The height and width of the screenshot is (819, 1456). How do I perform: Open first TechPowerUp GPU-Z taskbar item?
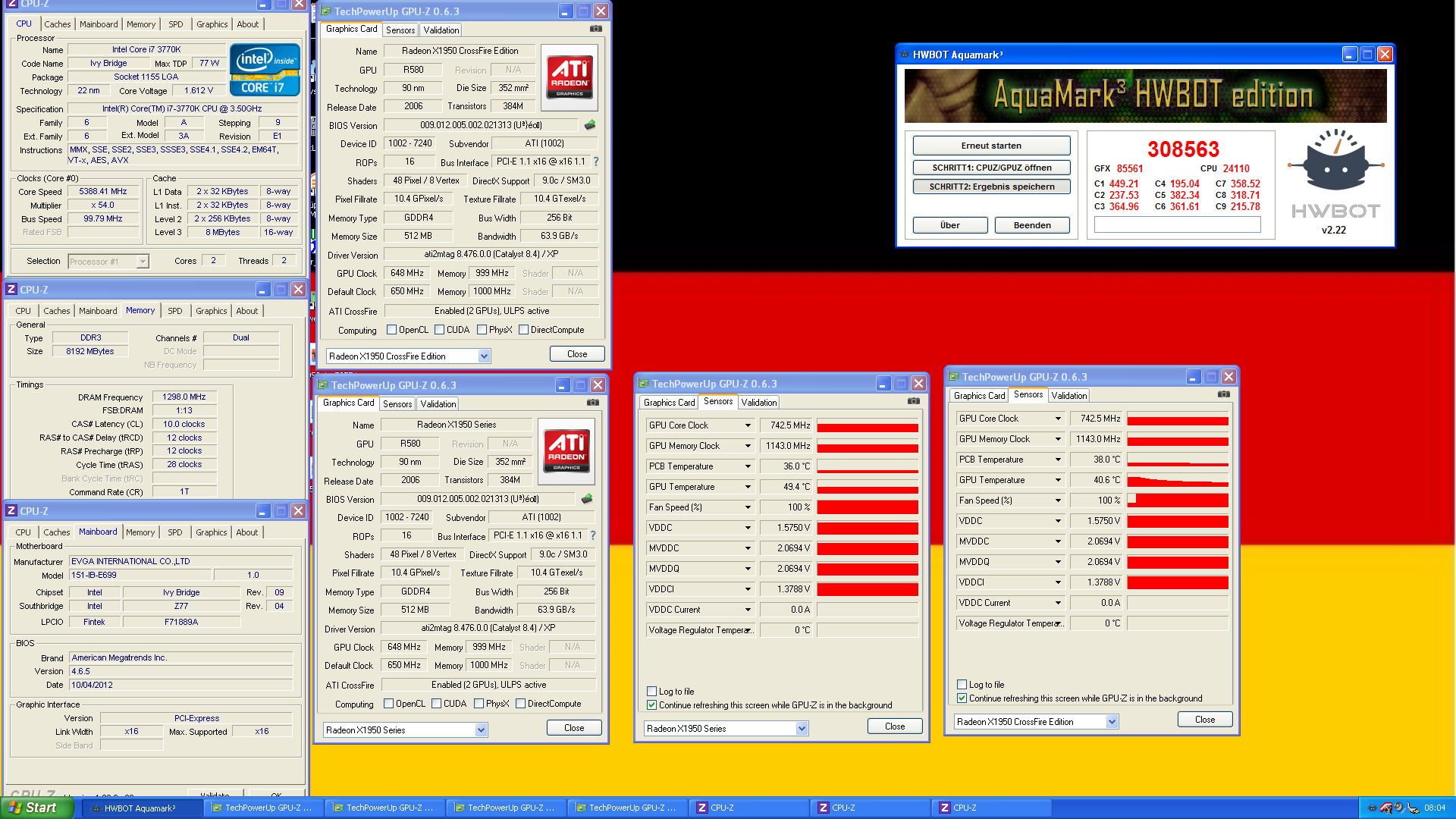[263, 808]
